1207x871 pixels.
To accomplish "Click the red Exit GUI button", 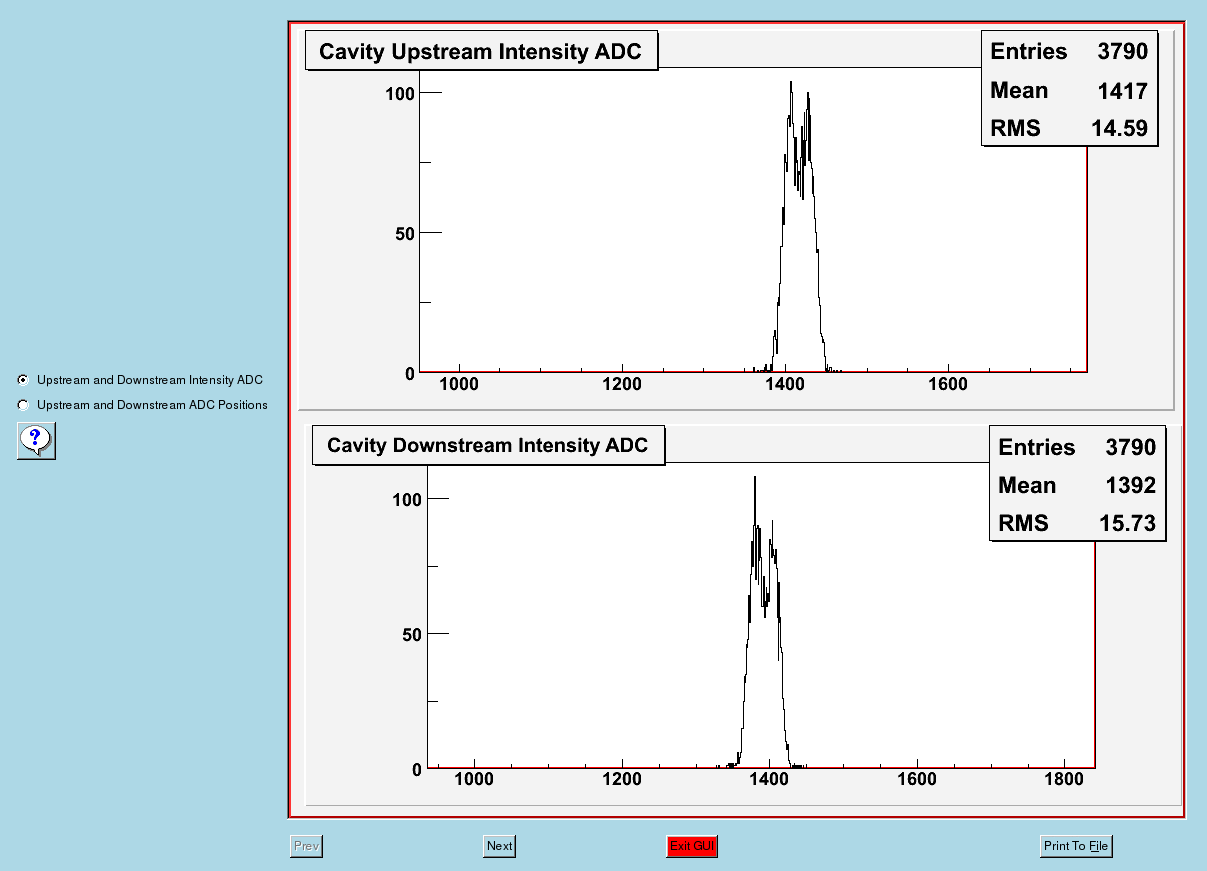I will click(692, 846).
